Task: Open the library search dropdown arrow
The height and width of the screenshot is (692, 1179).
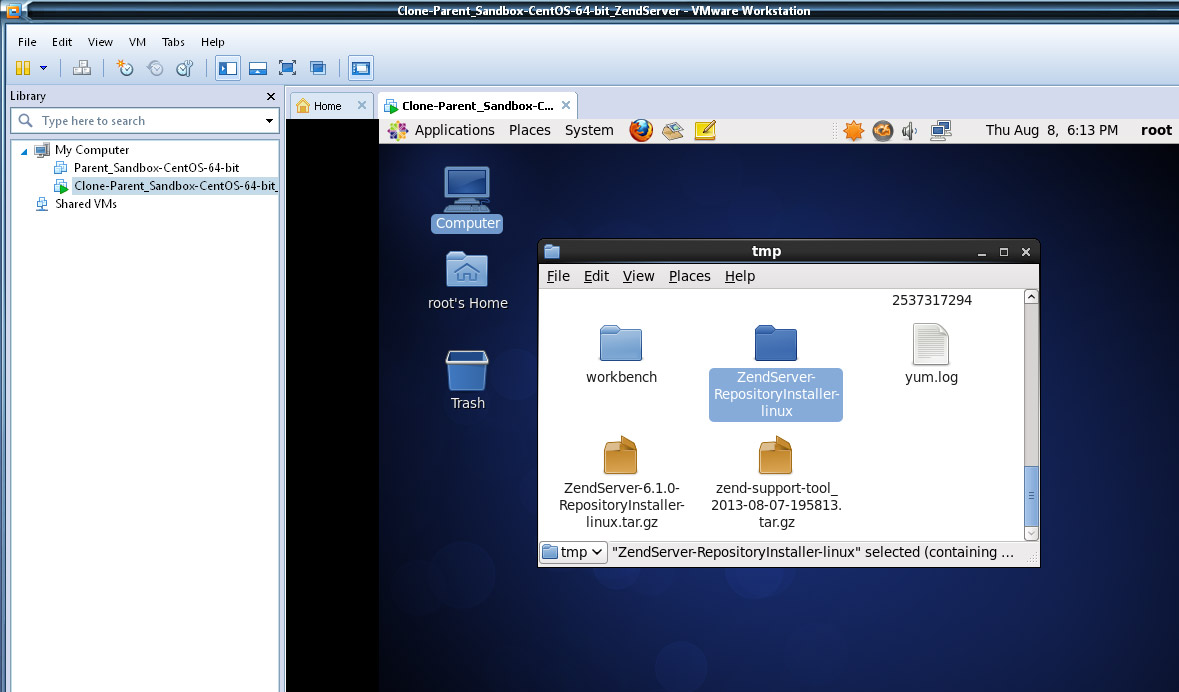Action: pos(269,121)
